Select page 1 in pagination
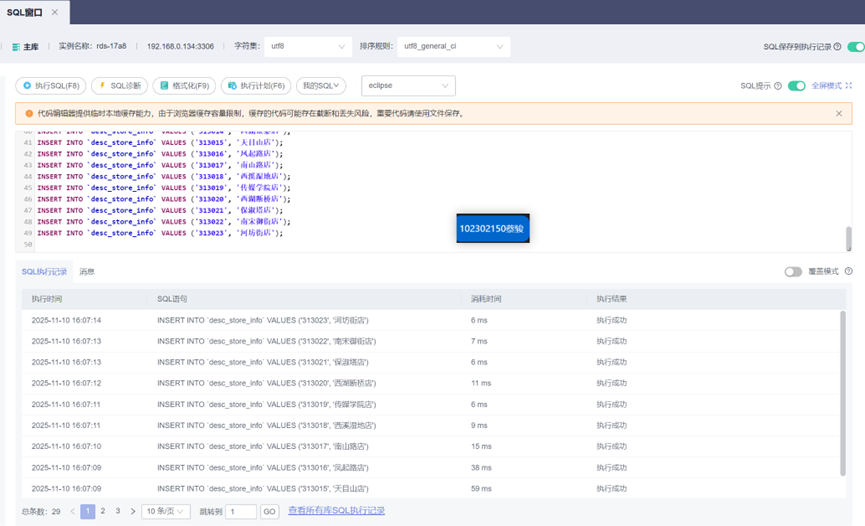Viewport: 865px width, 526px height. (88, 512)
